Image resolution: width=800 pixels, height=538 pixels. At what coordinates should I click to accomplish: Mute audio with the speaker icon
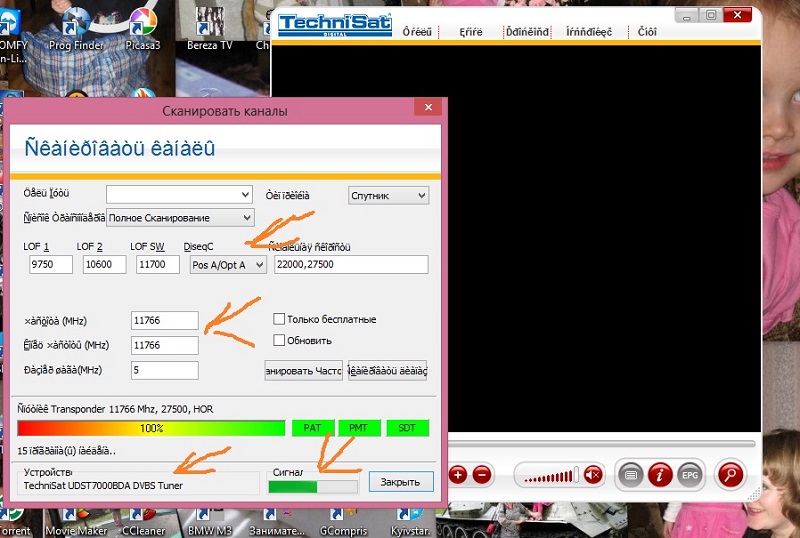coord(593,474)
